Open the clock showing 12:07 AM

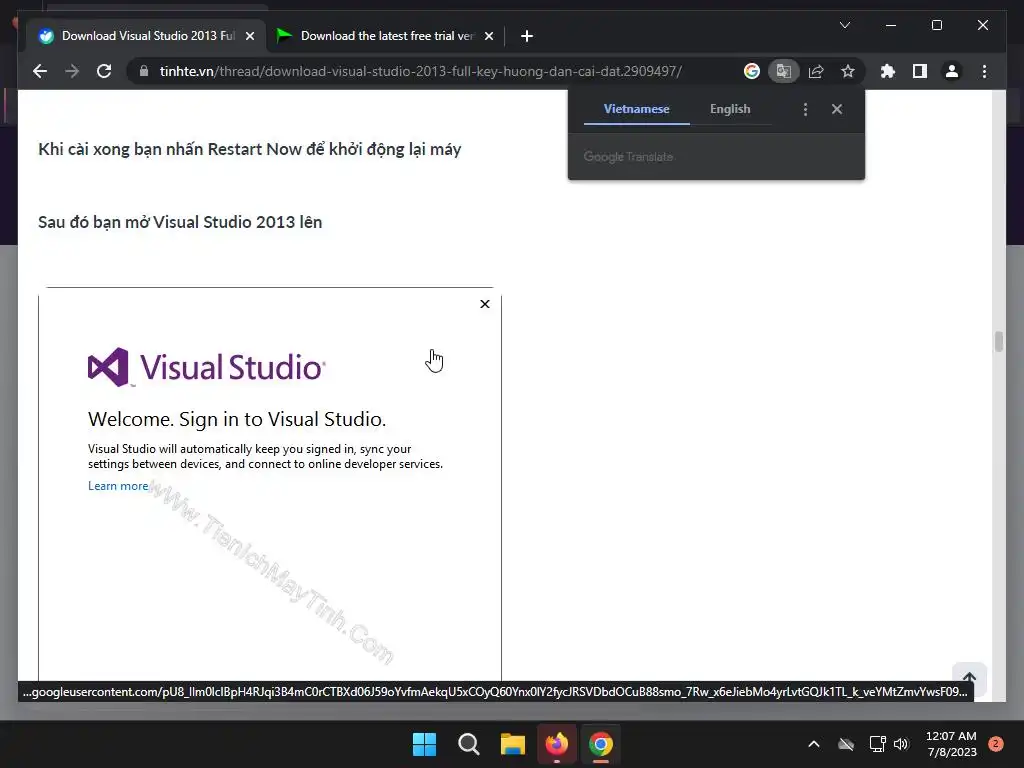[x=952, y=744]
